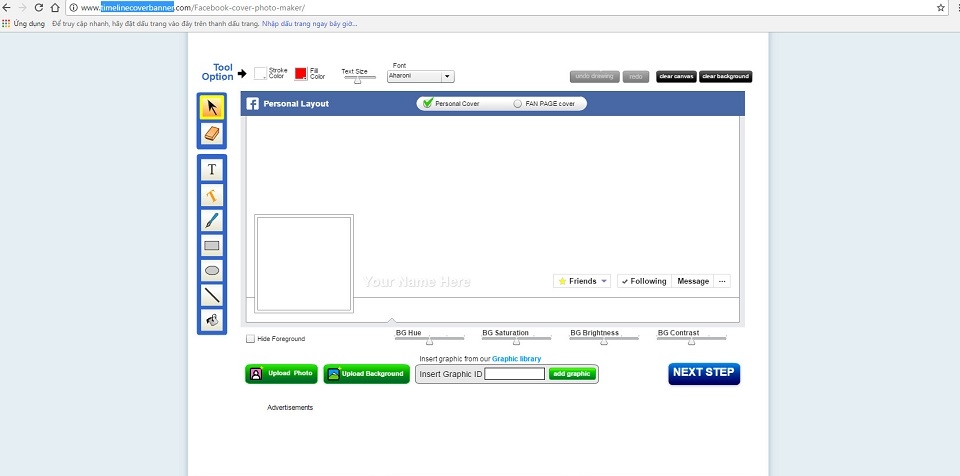Image resolution: width=960 pixels, height=476 pixels.
Task: Click browser back arrow
Action: point(7,7)
